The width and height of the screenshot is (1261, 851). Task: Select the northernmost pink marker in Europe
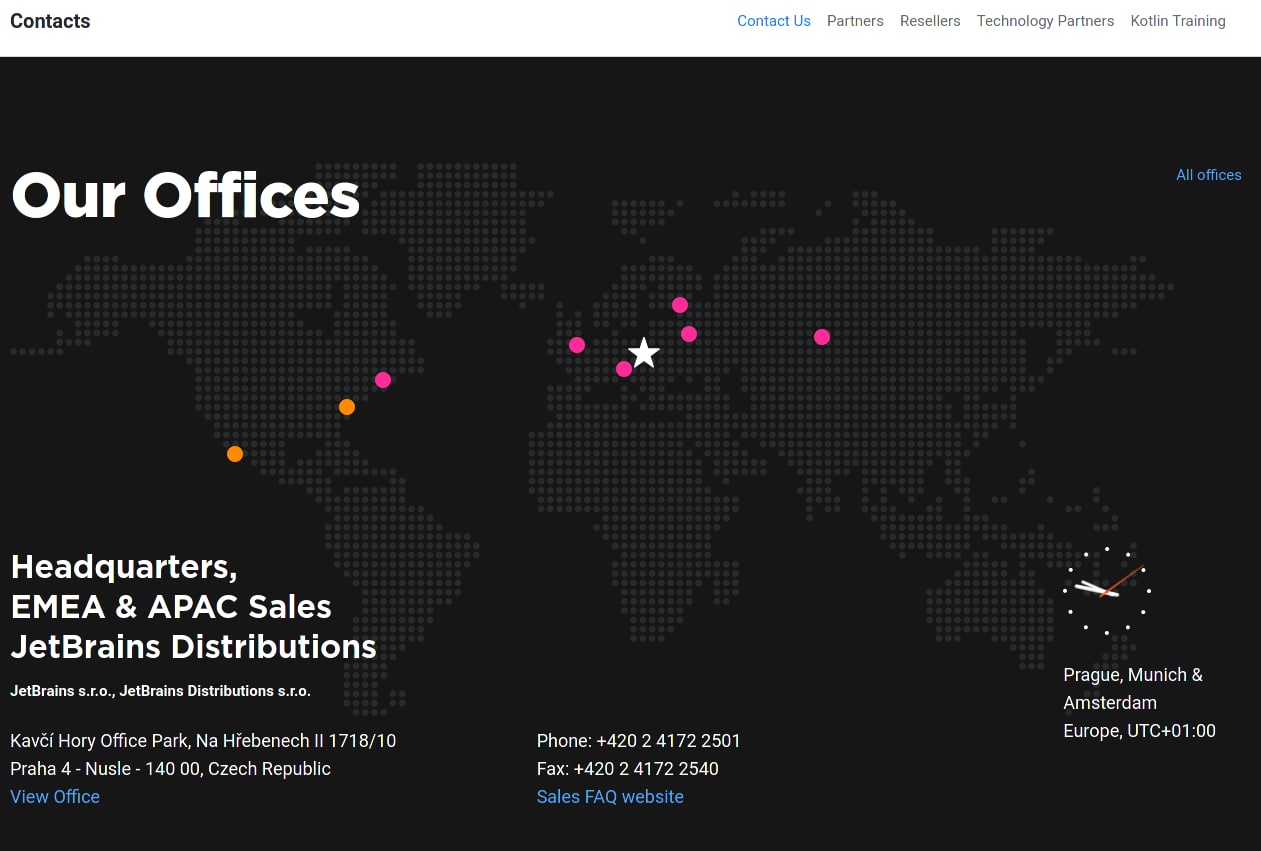pyautogui.click(x=680, y=305)
